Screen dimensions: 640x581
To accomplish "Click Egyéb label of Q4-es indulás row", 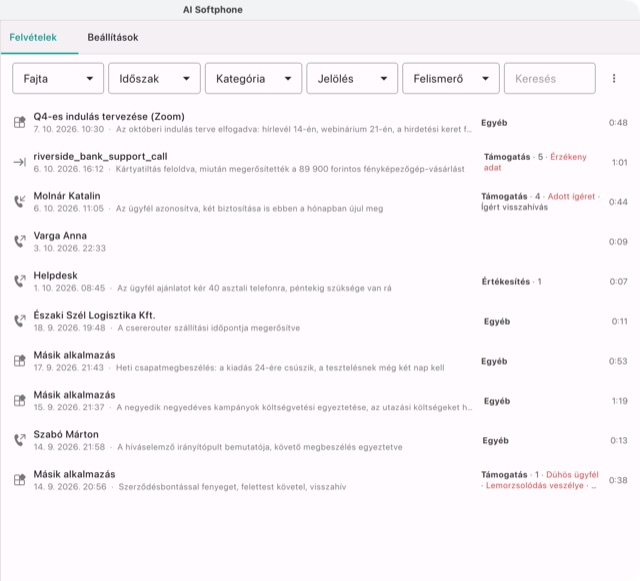I will [x=494, y=123].
